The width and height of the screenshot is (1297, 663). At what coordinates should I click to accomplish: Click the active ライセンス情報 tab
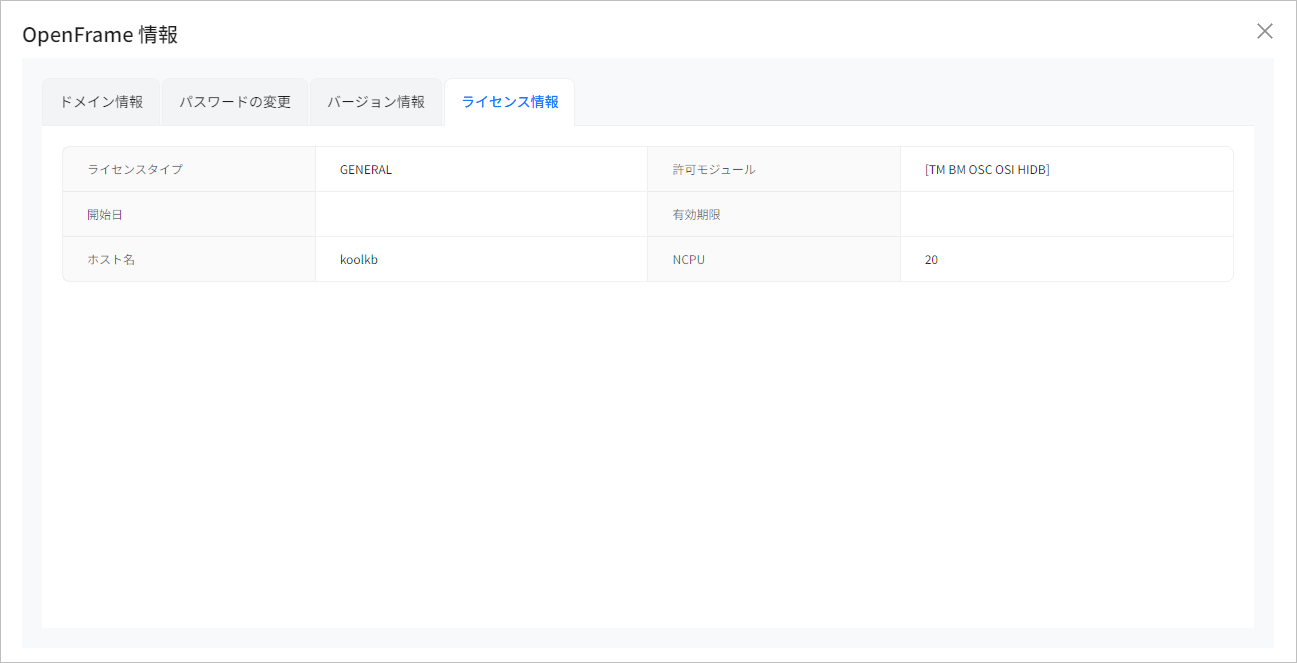[x=509, y=101]
